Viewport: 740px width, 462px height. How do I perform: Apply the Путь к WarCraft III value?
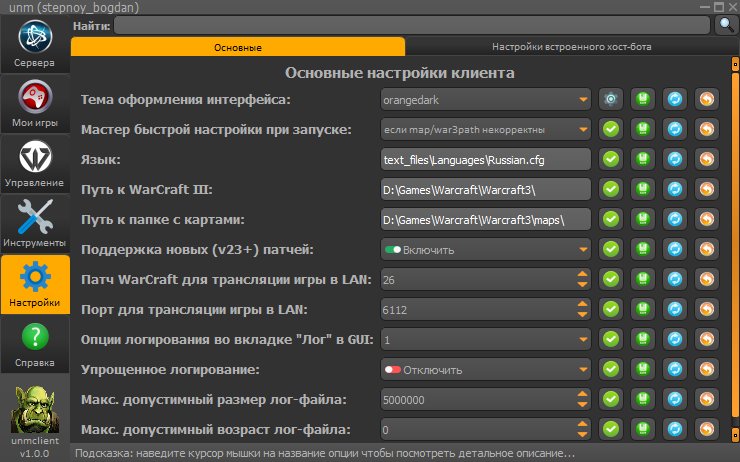tap(611, 189)
